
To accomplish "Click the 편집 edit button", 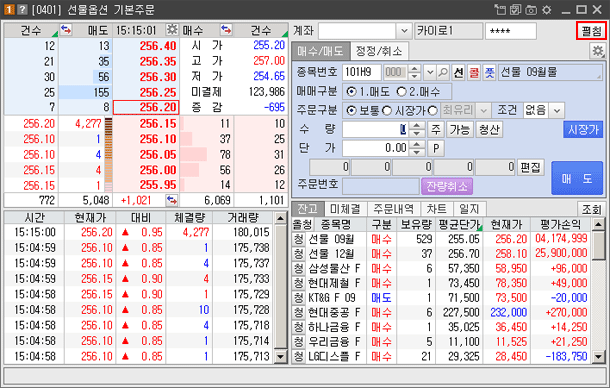I will click(530, 167).
